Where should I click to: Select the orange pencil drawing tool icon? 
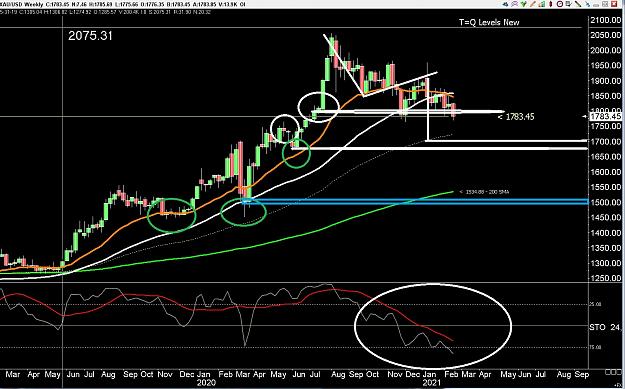pyautogui.click(x=533, y=4)
